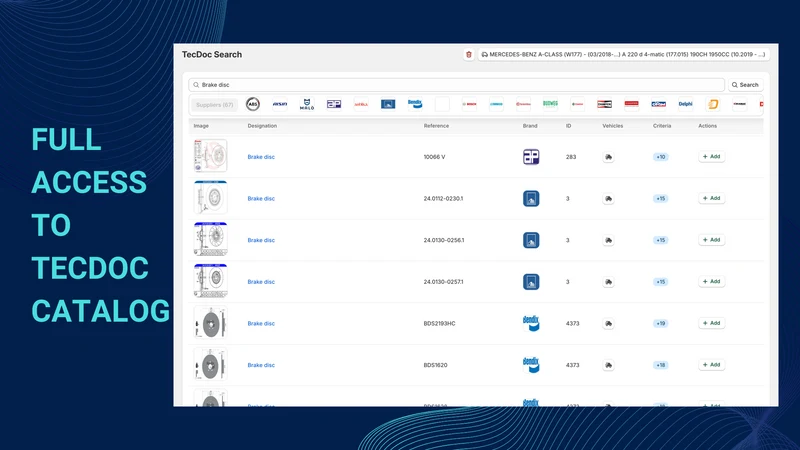Click the Reference column header
Image resolution: width=800 pixels, height=450 pixels.
[x=436, y=126]
